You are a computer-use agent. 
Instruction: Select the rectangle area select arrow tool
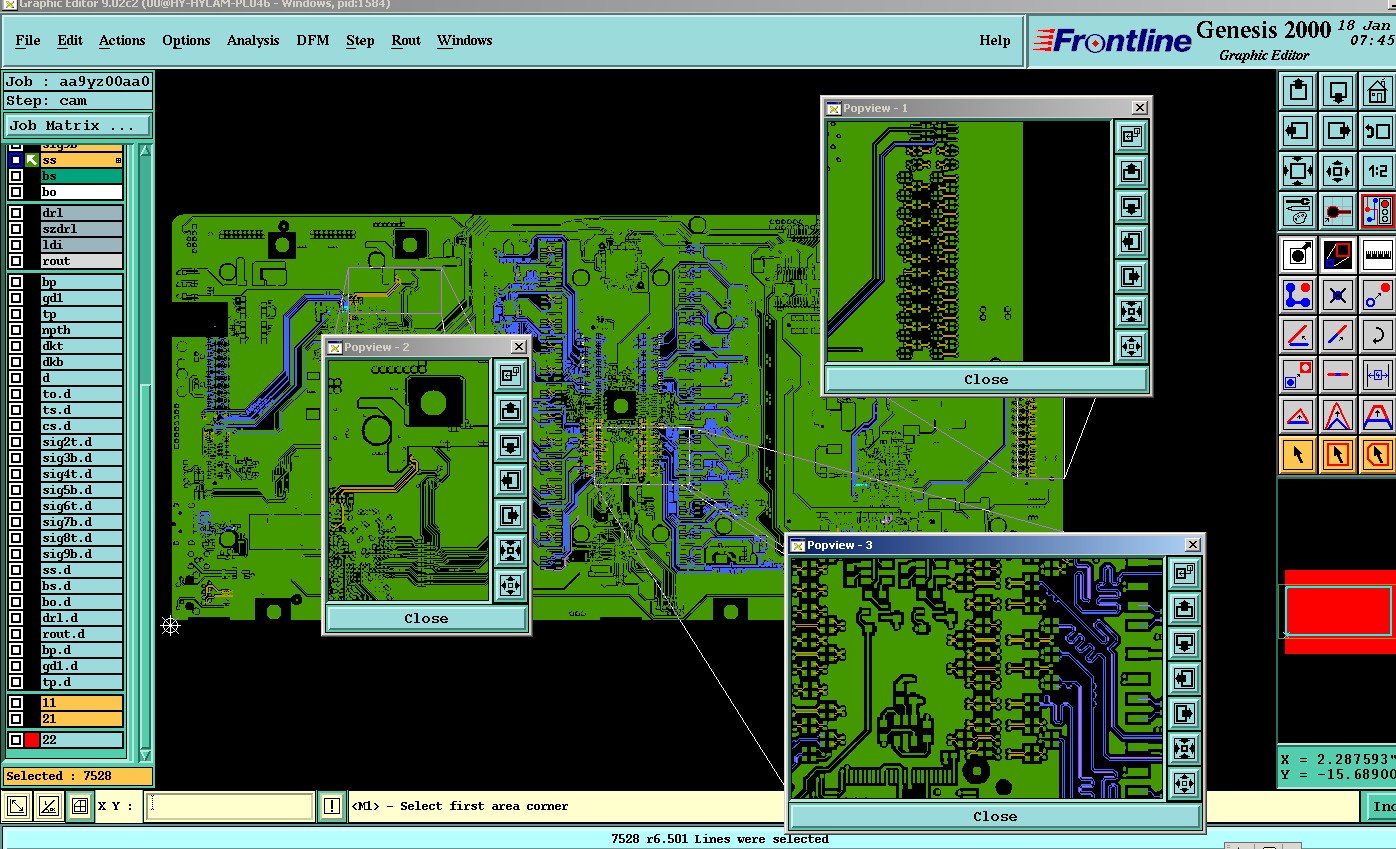pyautogui.click(x=1338, y=455)
